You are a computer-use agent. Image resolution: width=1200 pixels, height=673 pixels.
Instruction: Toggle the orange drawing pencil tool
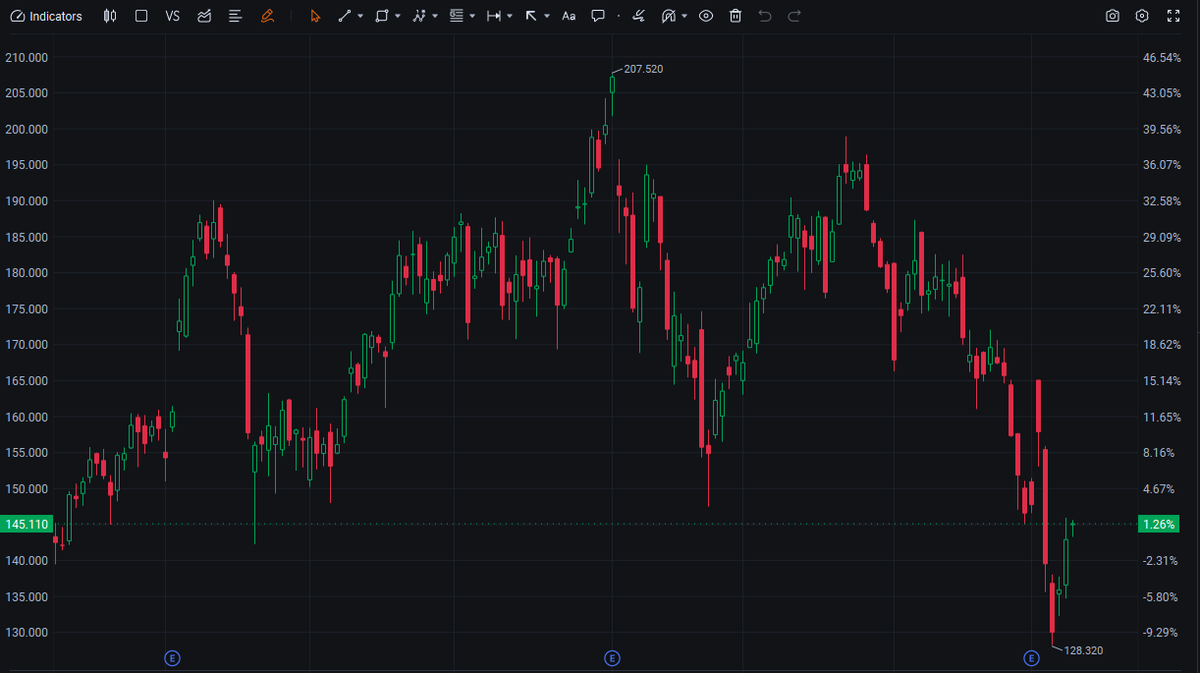pos(266,16)
